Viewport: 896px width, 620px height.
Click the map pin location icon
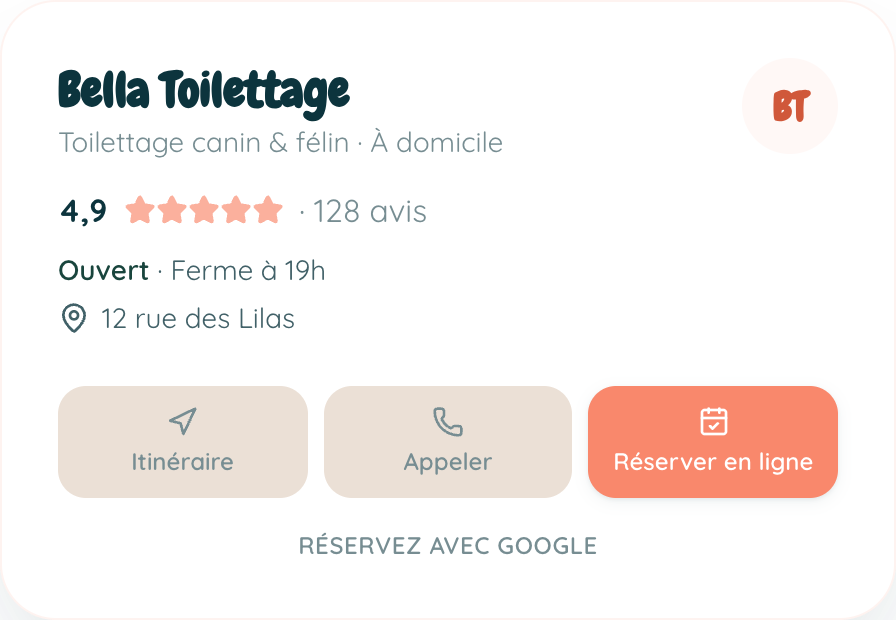coord(74,318)
